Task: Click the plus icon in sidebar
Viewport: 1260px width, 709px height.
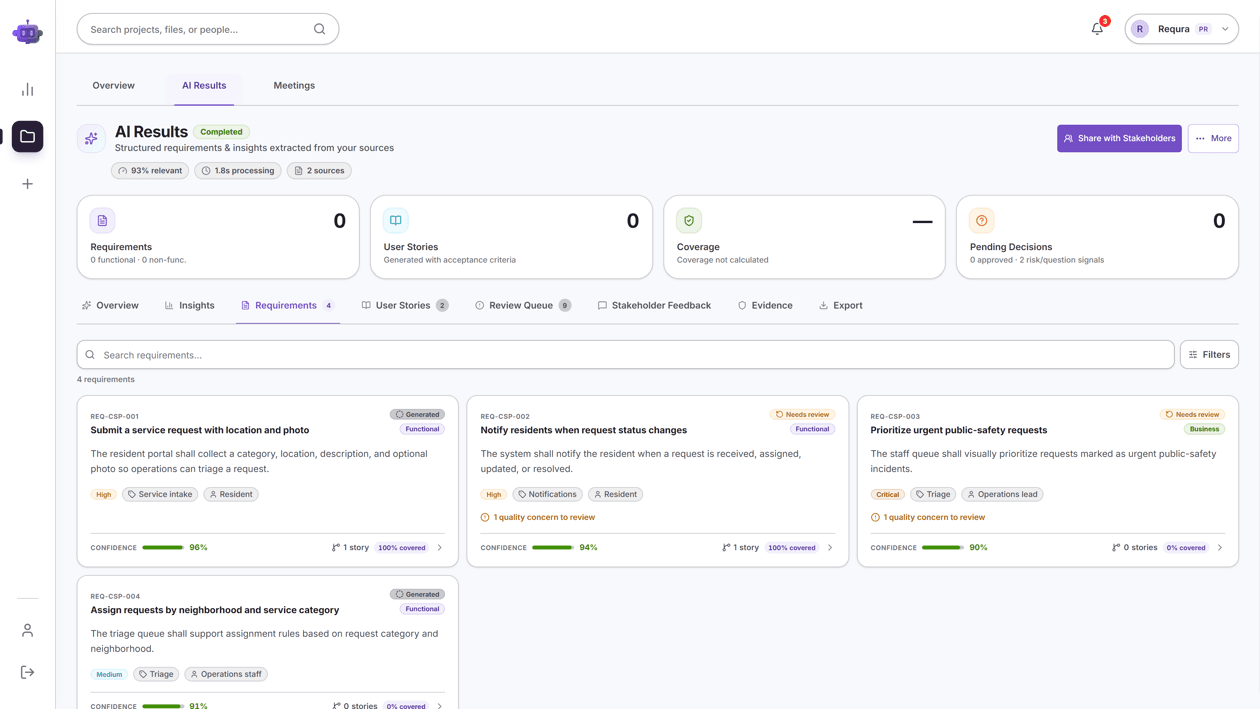Action: [27, 184]
